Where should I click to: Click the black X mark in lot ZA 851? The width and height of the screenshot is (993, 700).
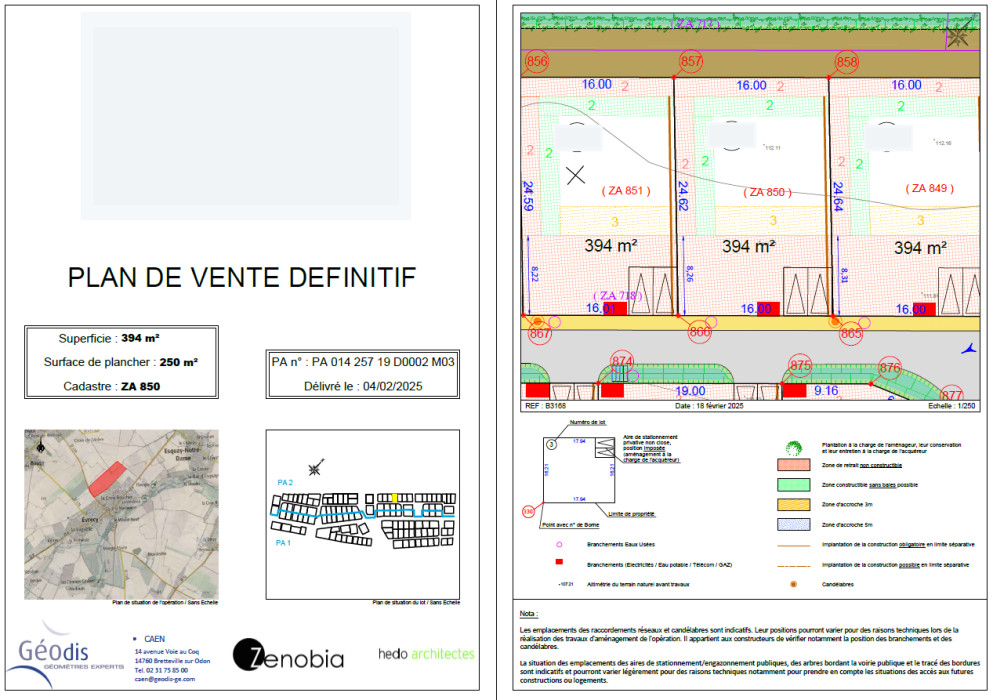click(x=575, y=175)
